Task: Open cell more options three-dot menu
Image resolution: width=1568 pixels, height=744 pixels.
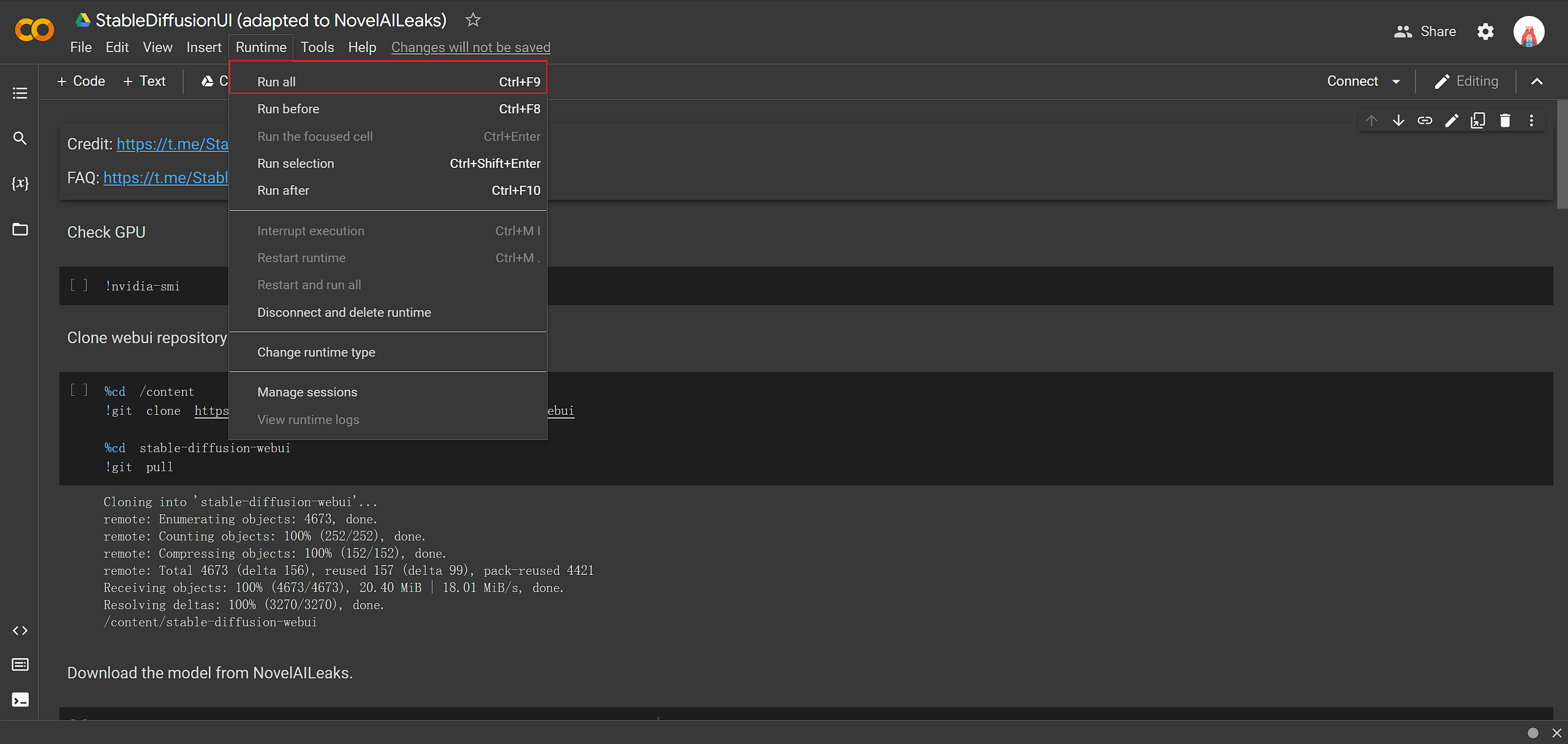Action: click(x=1531, y=120)
